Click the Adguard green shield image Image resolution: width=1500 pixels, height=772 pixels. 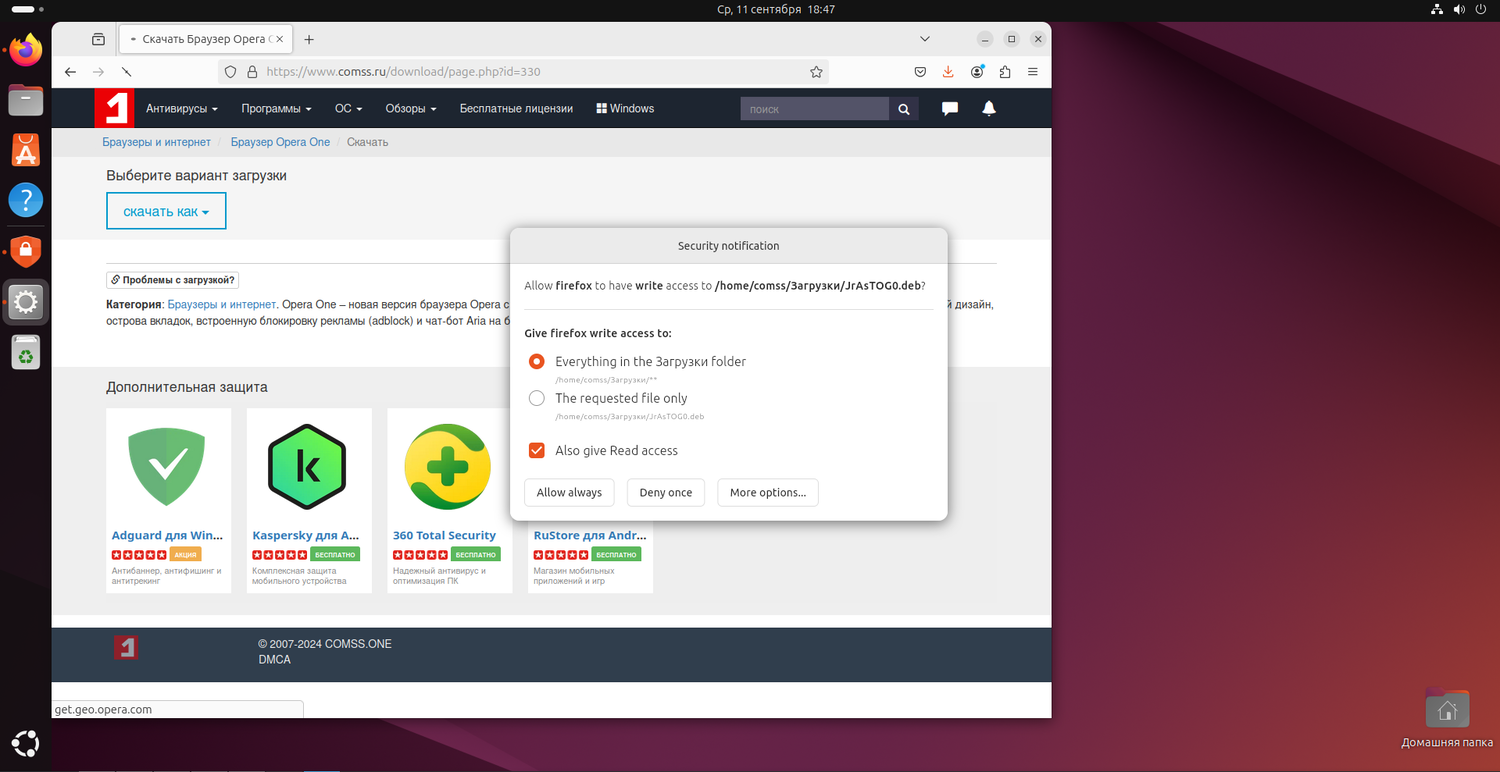pyautogui.click(x=168, y=465)
